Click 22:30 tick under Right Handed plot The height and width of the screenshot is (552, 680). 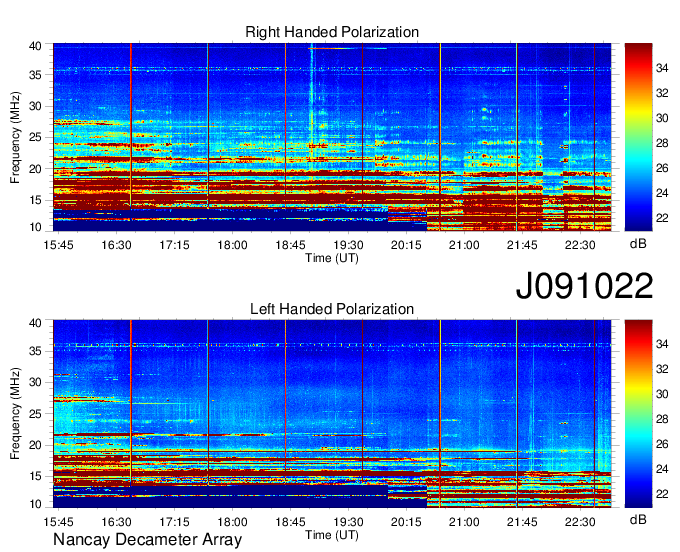point(580,245)
